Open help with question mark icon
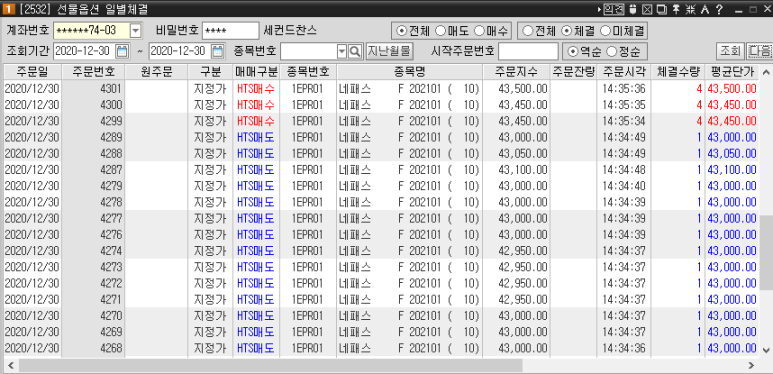 coord(719,9)
